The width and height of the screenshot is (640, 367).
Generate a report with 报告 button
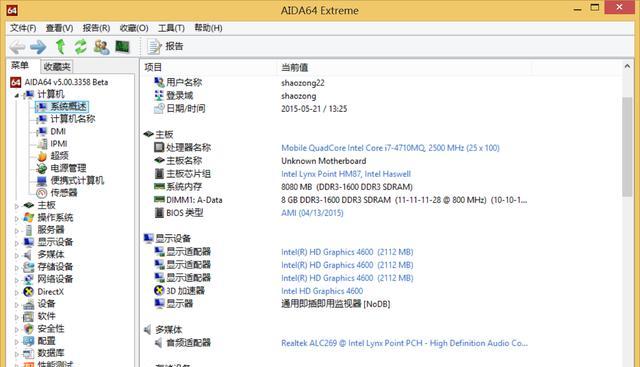(x=165, y=47)
